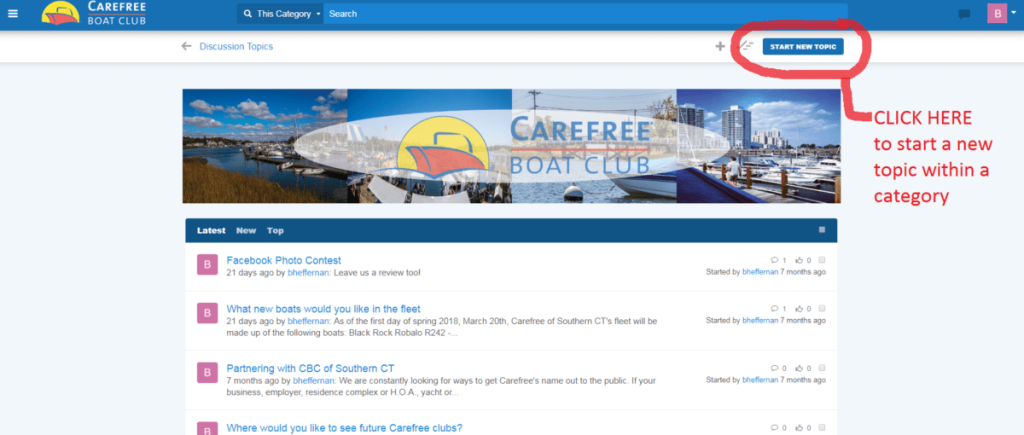This screenshot has width=1024, height=435.
Task: Switch to the Top tab
Action: click(x=275, y=231)
